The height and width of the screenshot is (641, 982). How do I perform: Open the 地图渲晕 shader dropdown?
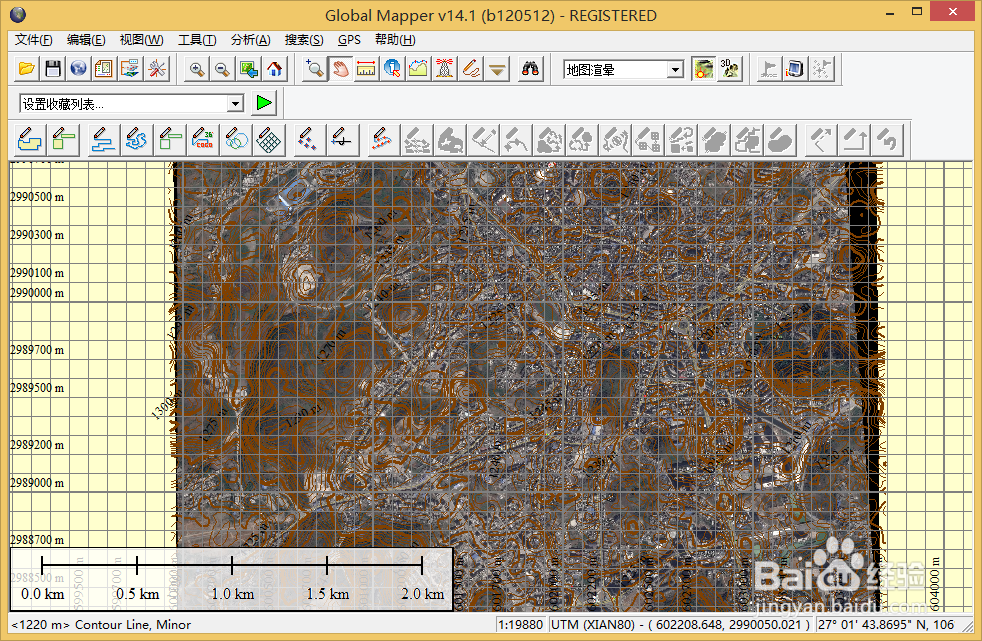pyautogui.click(x=674, y=69)
